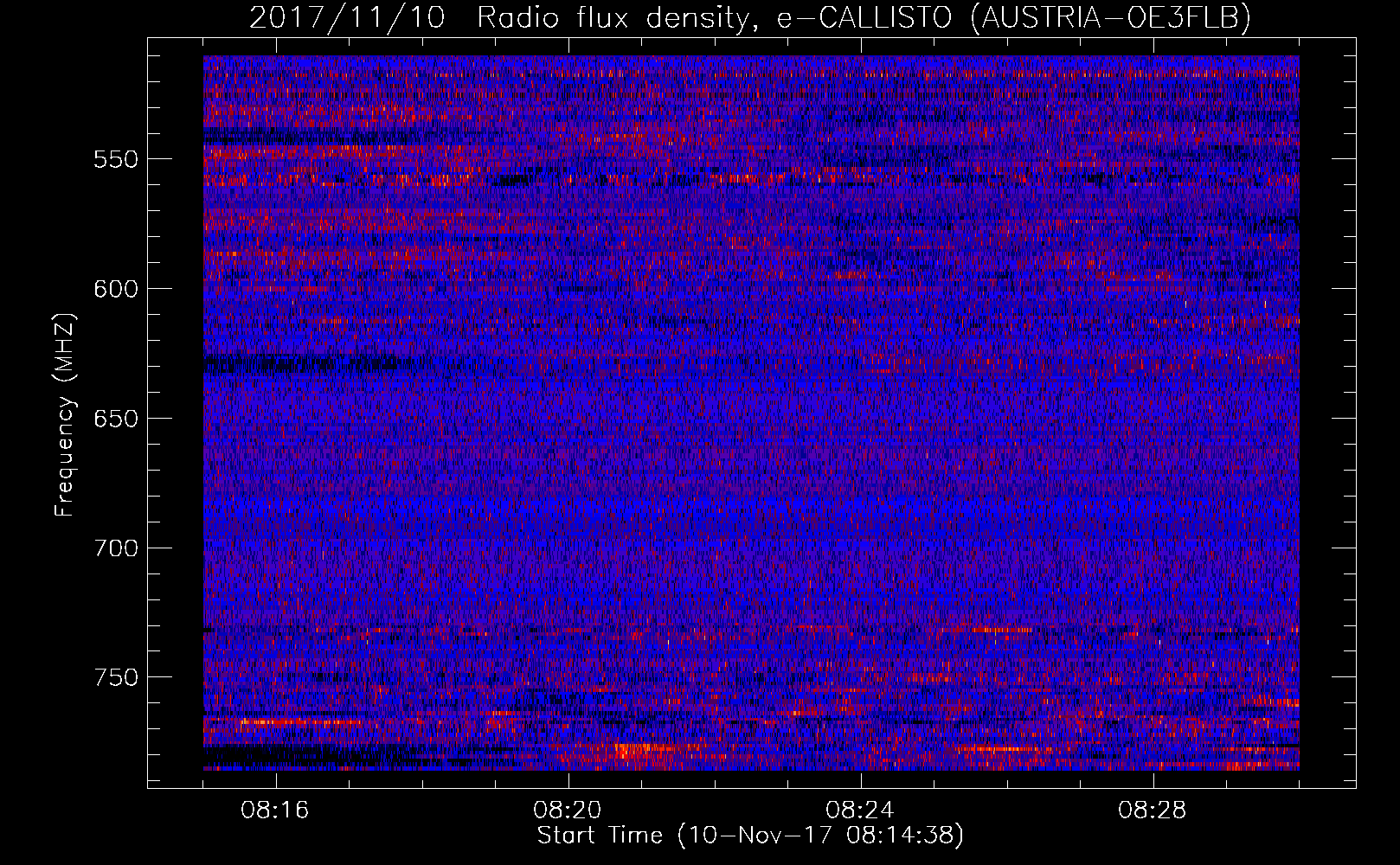The height and width of the screenshot is (865, 1400).
Task: Click the '650' frequency tick label
Action: click(117, 419)
